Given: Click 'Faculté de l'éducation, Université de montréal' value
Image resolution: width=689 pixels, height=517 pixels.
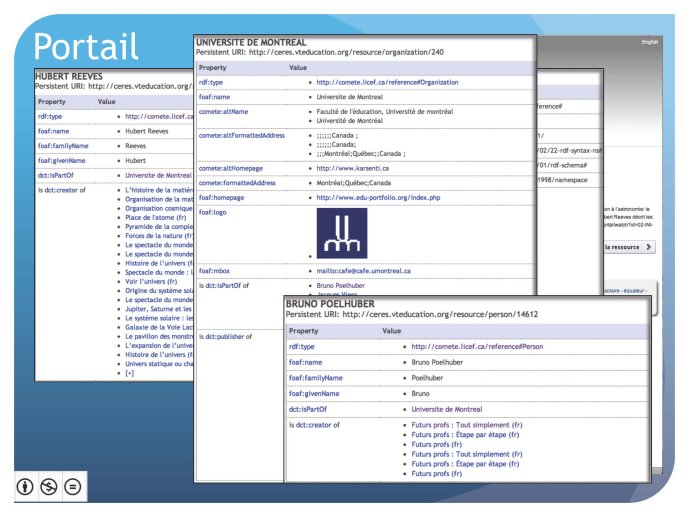Looking at the screenshot, I should pyautogui.click(x=384, y=112).
